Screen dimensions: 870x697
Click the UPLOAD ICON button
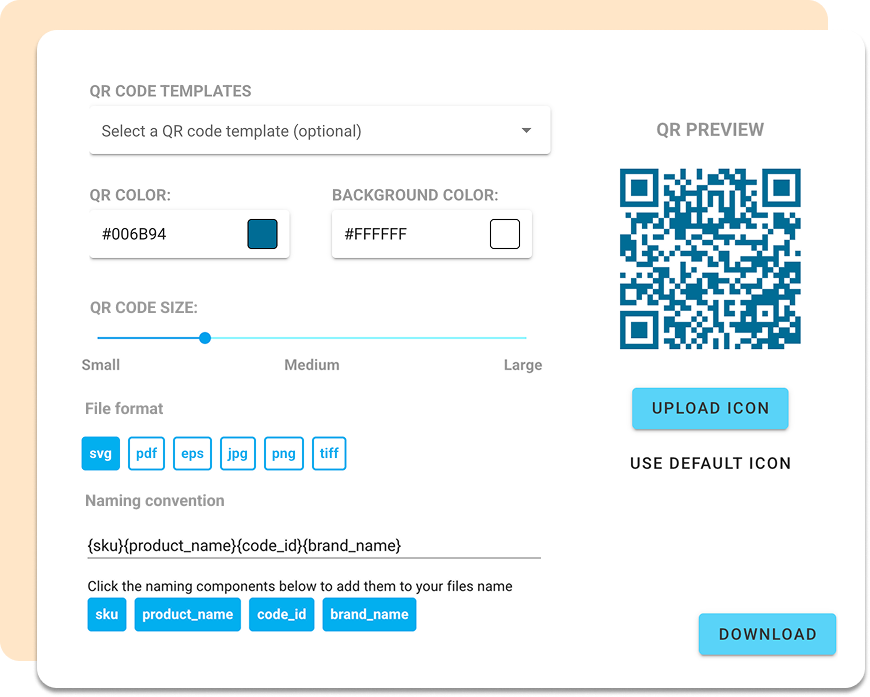[x=710, y=408]
